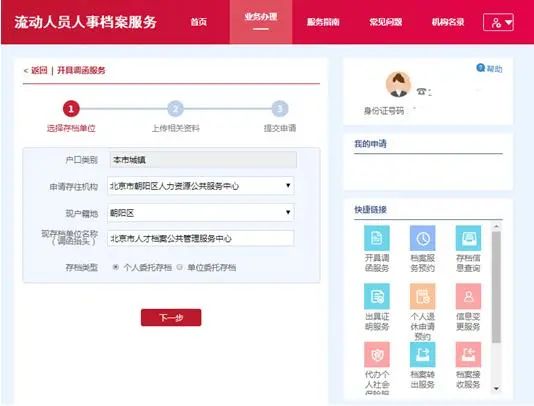Open the 服务指南 nav item
The width and height of the screenshot is (534, 406).
(323, 22)
